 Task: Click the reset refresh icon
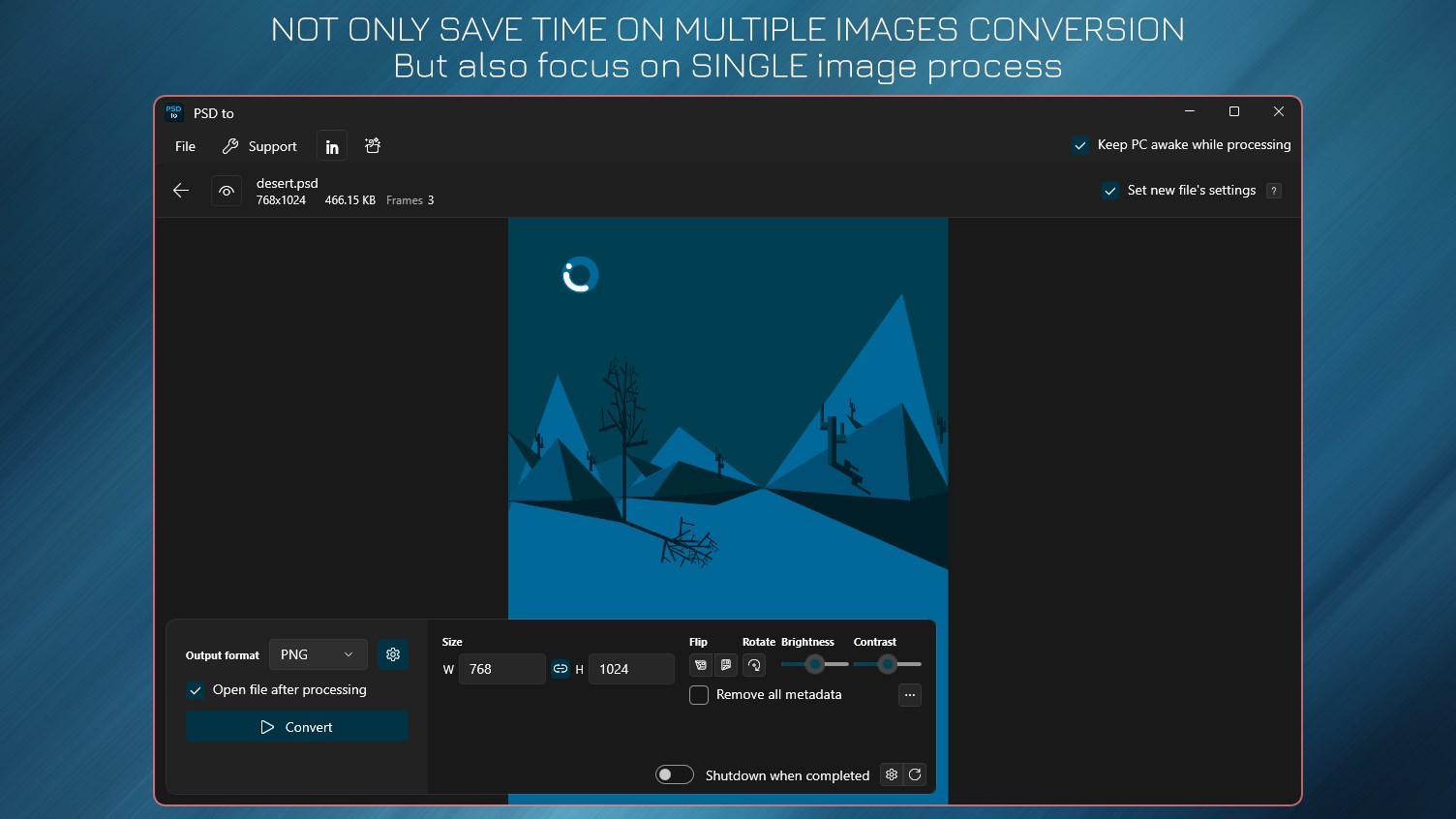(x=915, y=774)
